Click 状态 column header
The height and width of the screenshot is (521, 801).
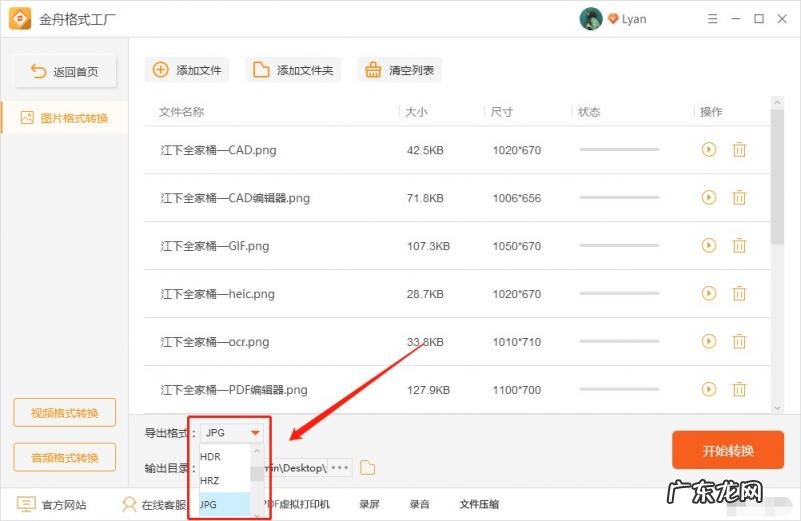click(589, 112)
